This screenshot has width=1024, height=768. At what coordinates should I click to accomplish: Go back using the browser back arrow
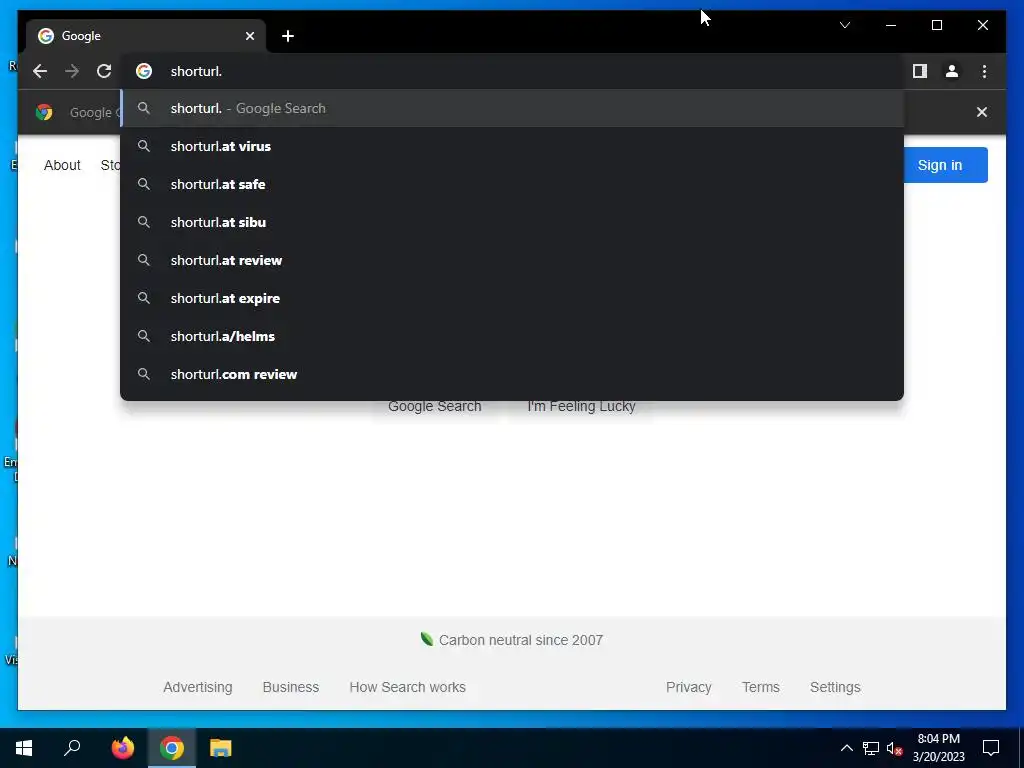click(x=40, y=71)
